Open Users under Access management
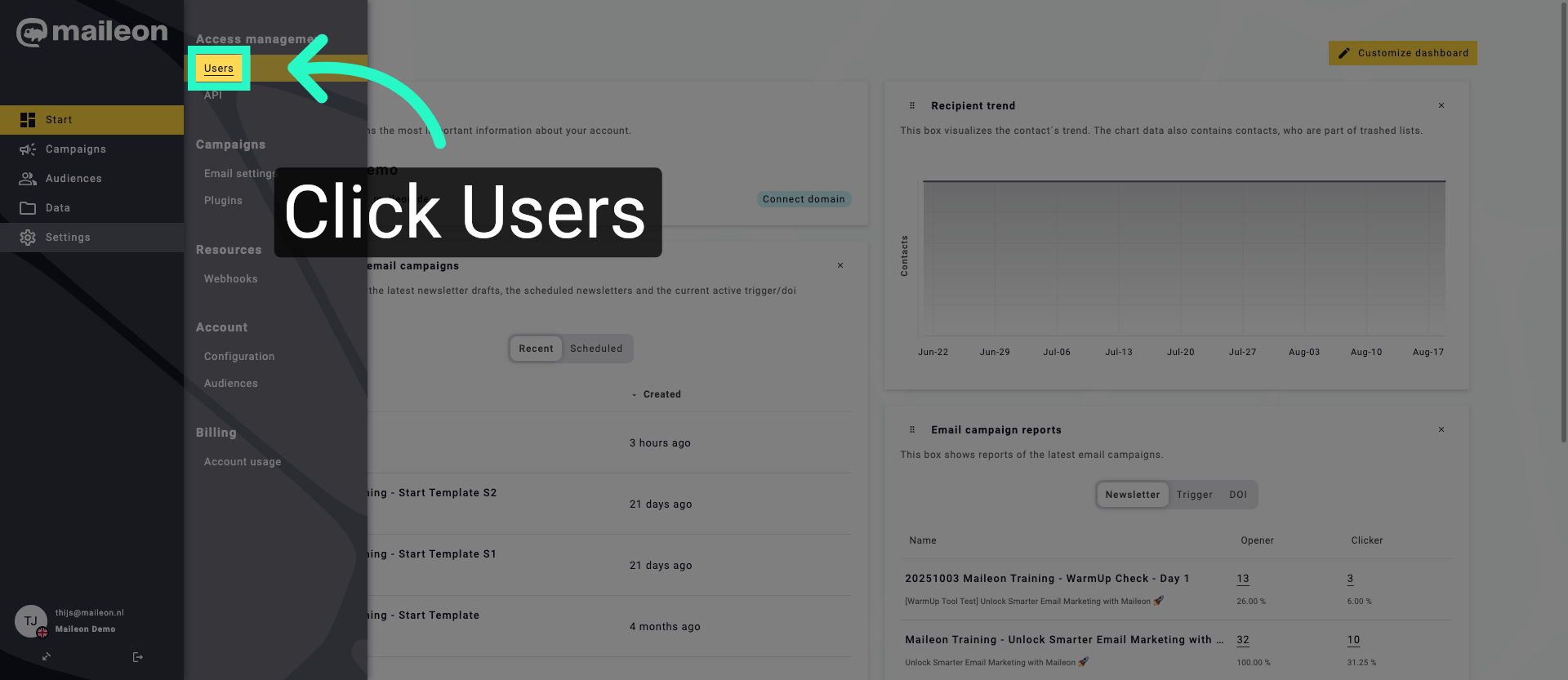 click(x=219, y=69)
